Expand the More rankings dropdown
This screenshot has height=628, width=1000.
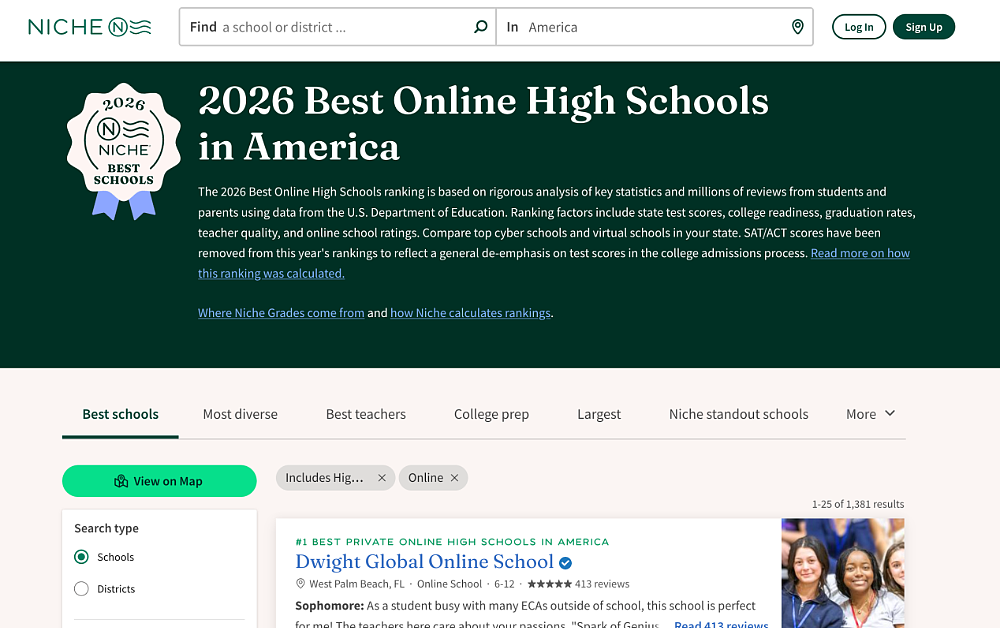[871, 414]
